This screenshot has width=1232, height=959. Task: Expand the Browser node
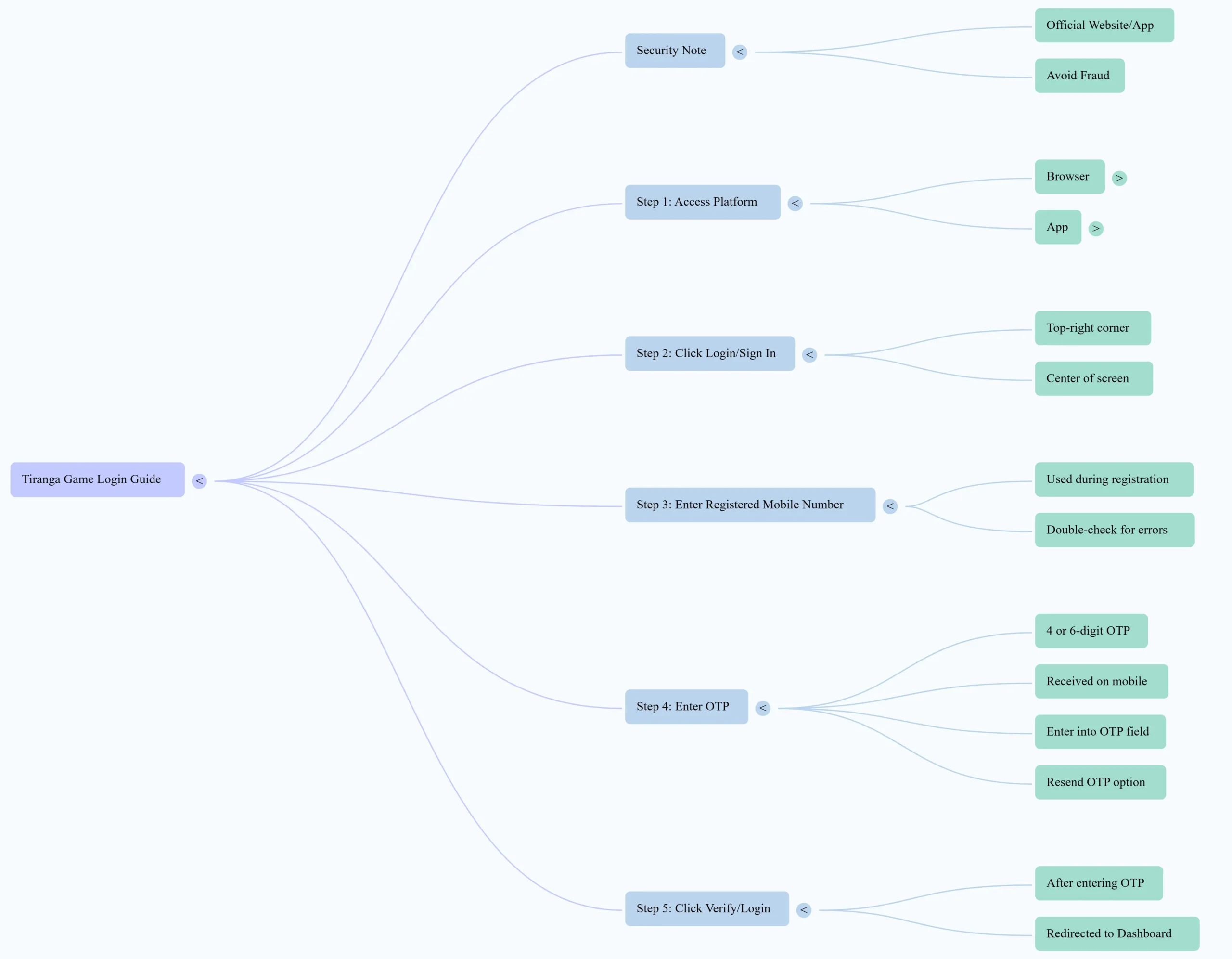pyautogui.click(x=1119, y=178)
